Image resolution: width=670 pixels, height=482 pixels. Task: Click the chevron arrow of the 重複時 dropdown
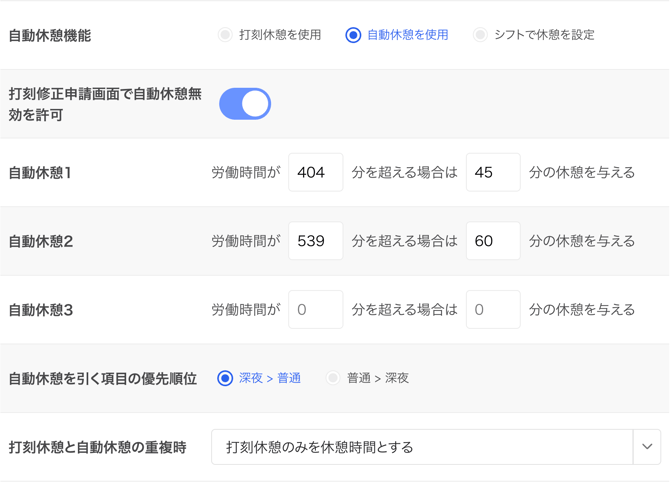tap(647, 447)
